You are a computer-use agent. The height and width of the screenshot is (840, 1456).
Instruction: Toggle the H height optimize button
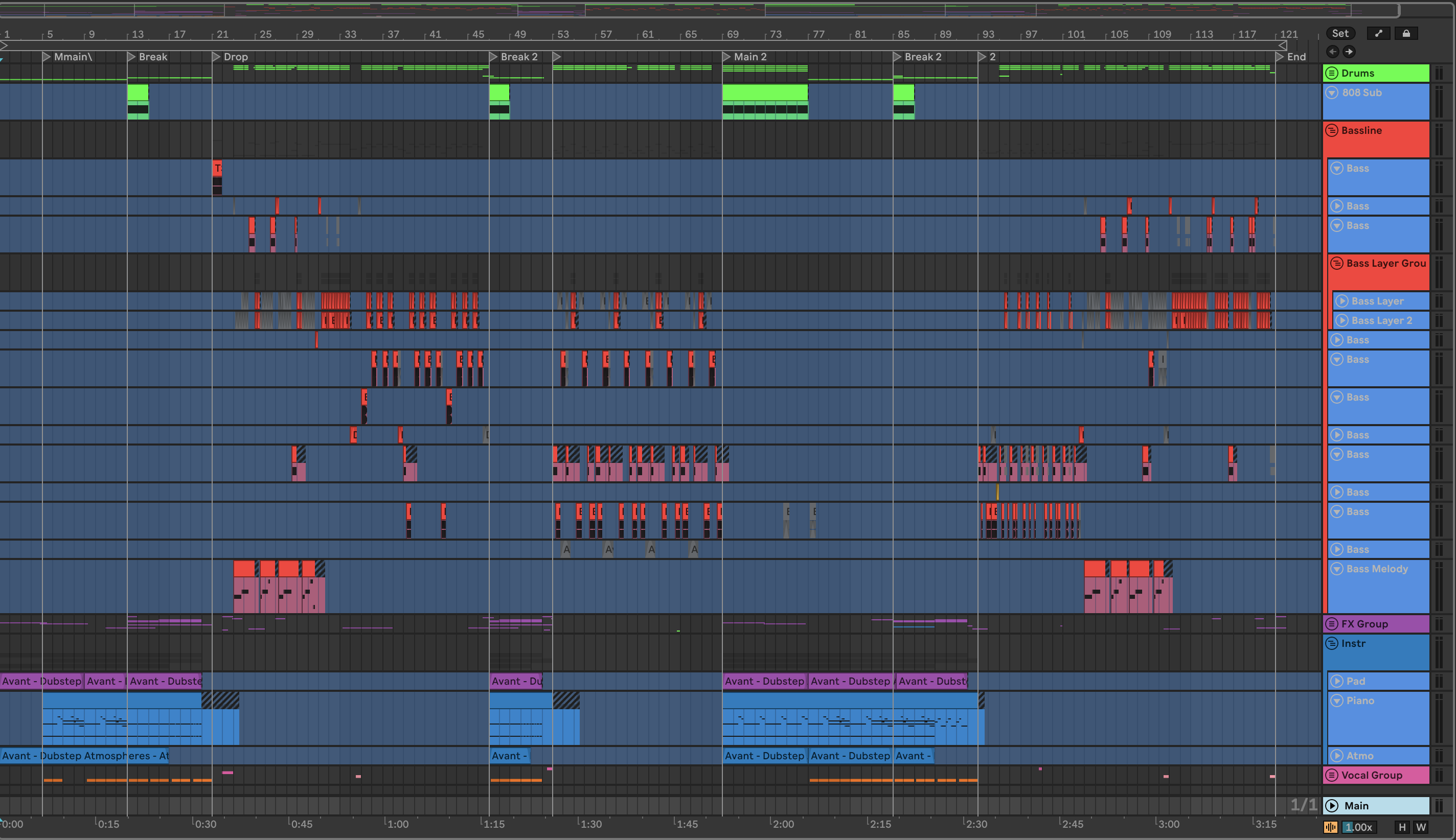[1402, 827]
